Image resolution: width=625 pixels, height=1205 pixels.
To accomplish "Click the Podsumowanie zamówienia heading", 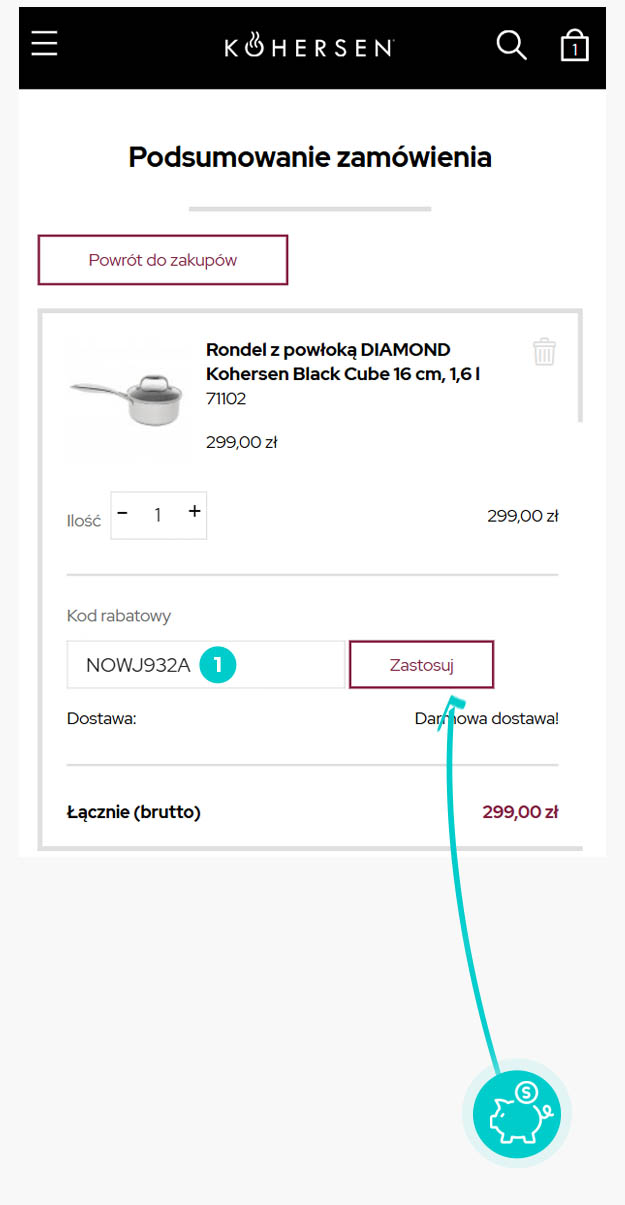I will coord(310,158).
